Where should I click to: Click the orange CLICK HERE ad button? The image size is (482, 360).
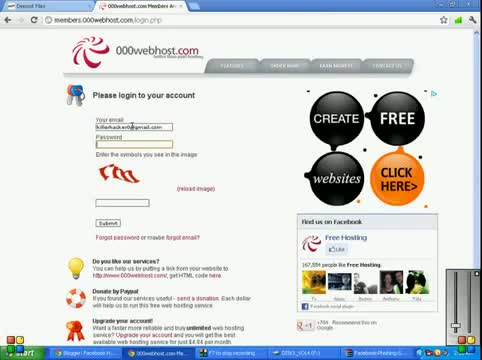click(398, 179)
